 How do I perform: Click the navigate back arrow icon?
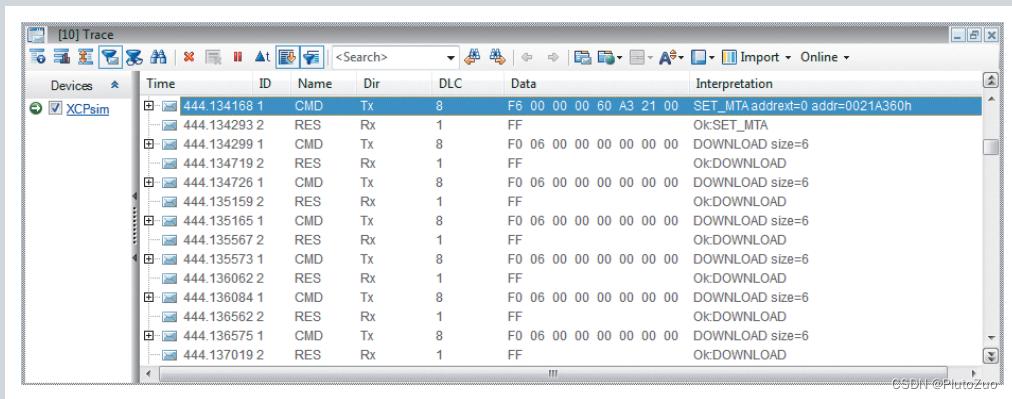pos(527,57)
